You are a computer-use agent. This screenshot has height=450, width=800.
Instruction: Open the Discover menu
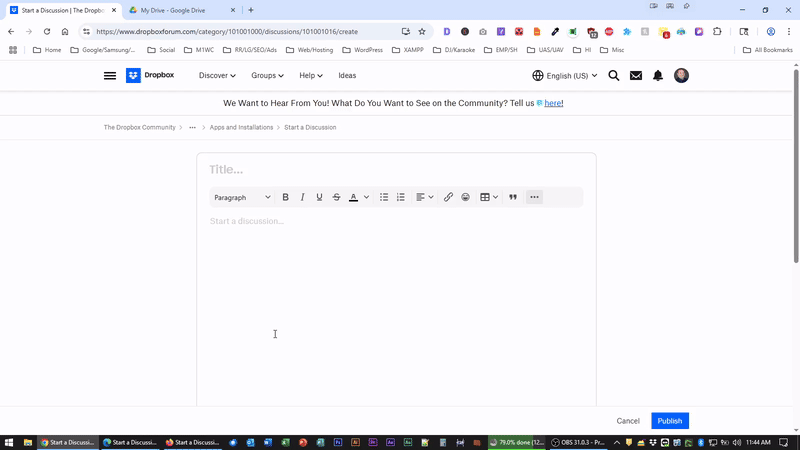click(x=217, y=75)
